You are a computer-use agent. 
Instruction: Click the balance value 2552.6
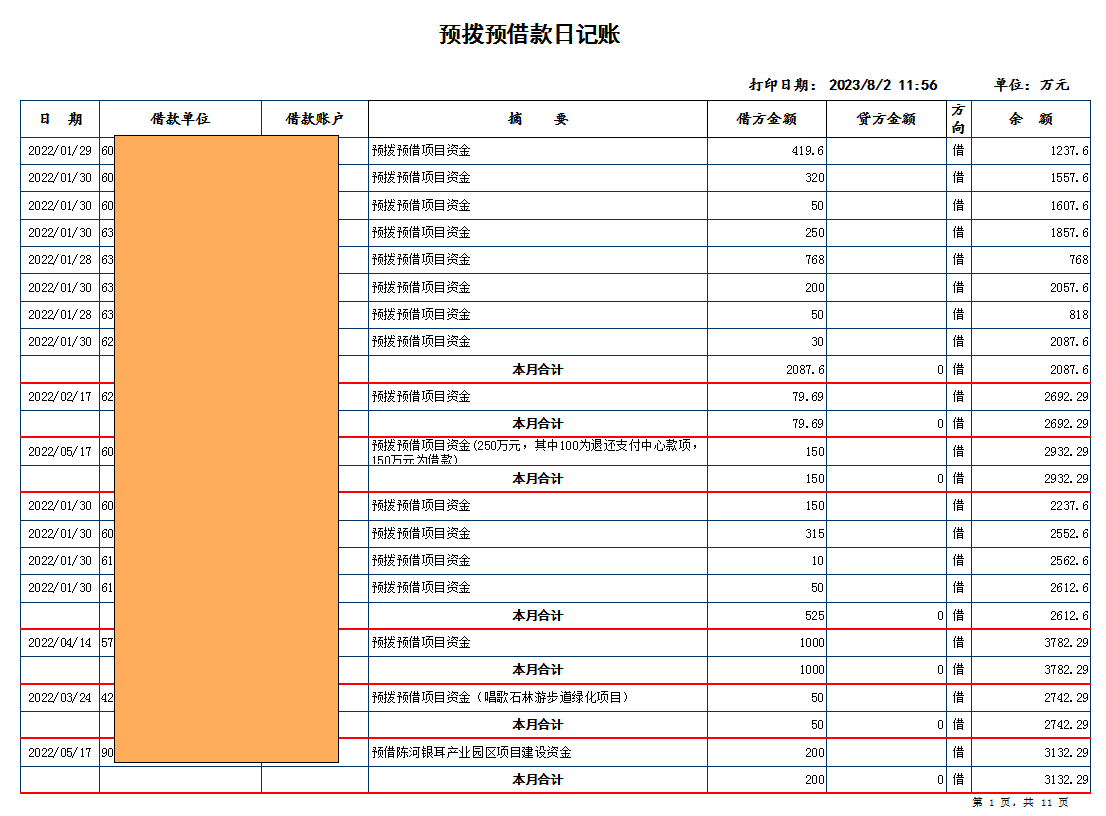click(x=1069, y=534)
